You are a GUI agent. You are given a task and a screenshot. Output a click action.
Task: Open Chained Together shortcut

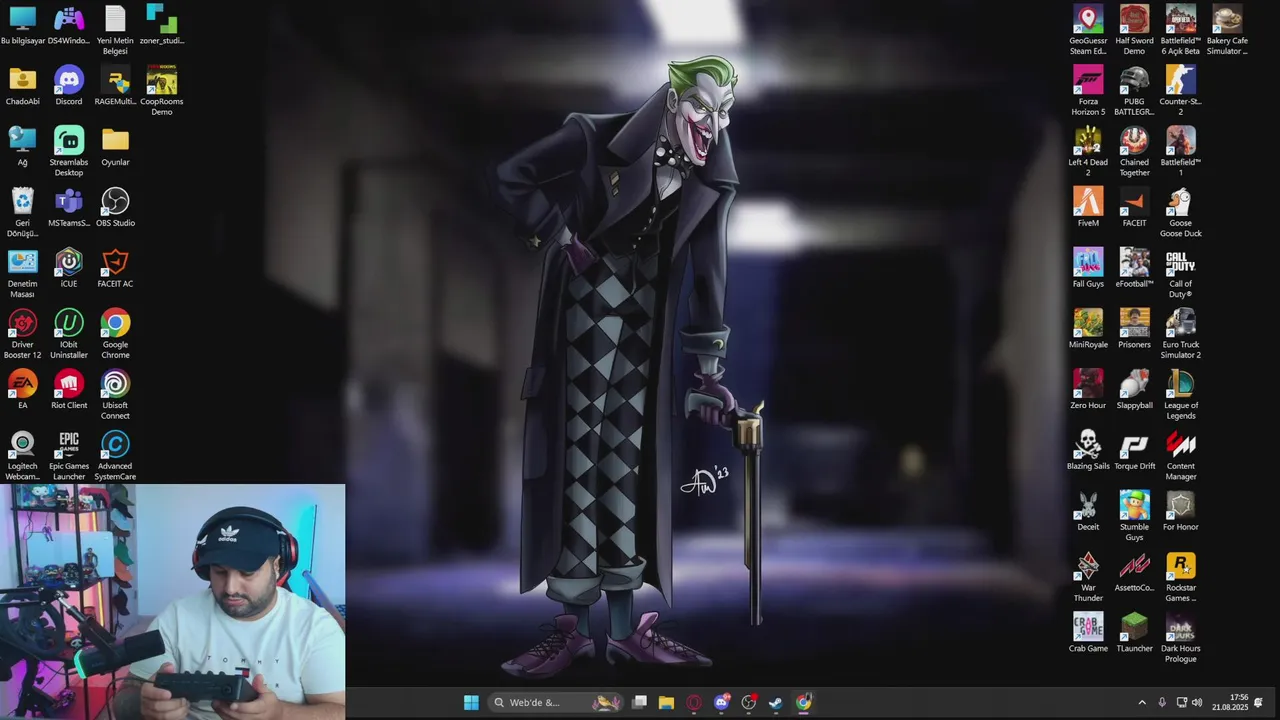pos(1134,152)
